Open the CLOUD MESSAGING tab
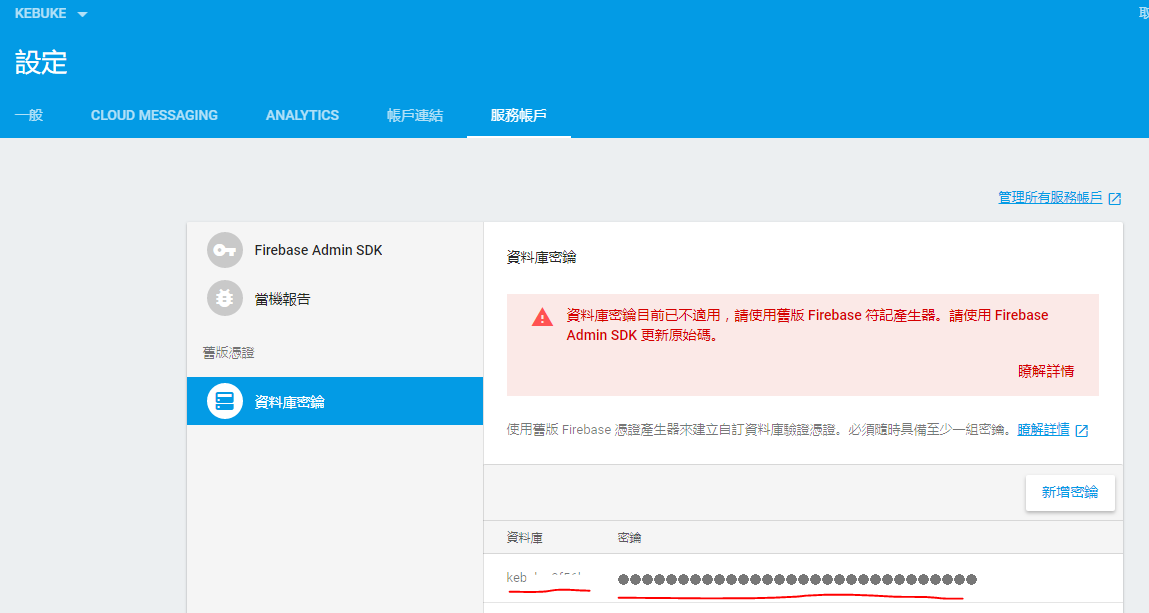The image size is (1149, 613). (154, 115)
